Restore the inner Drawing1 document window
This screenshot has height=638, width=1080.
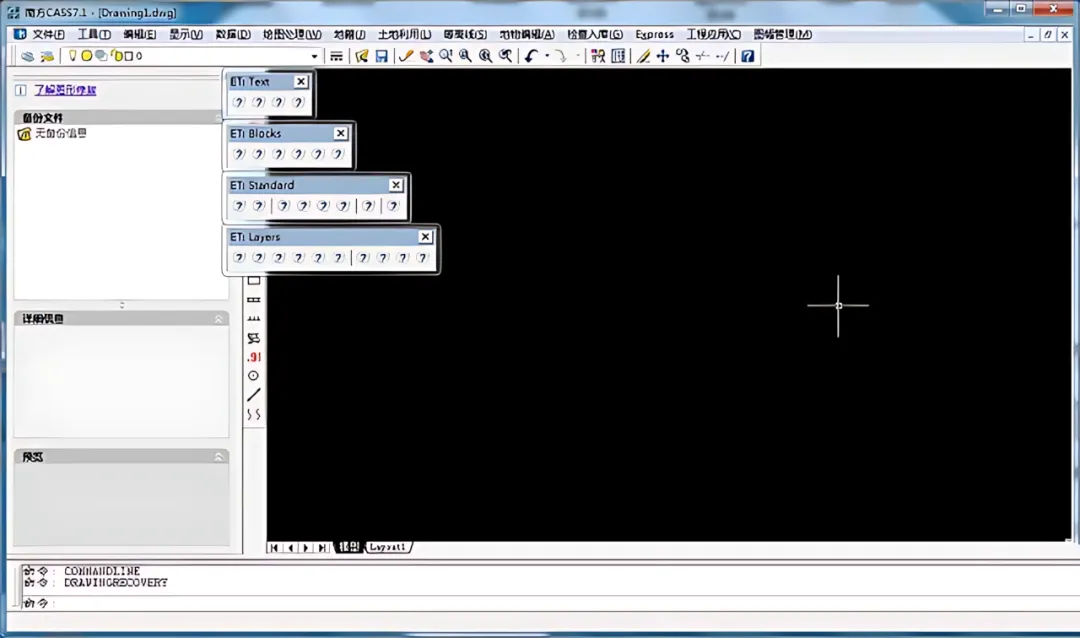(x=1048, y=34)
